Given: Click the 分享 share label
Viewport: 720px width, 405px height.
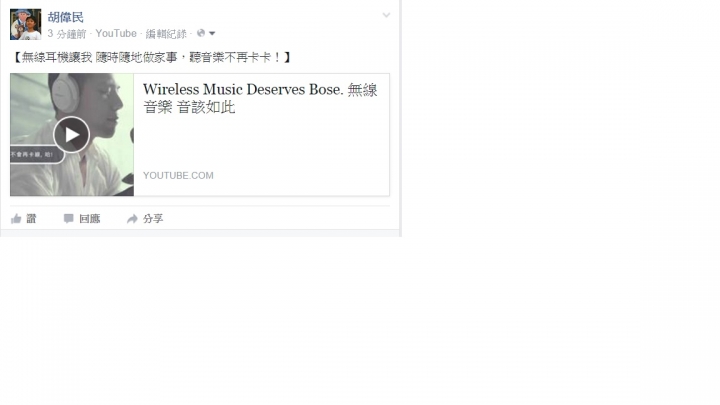Looking at the screenshot, I should tap(153, 219).
